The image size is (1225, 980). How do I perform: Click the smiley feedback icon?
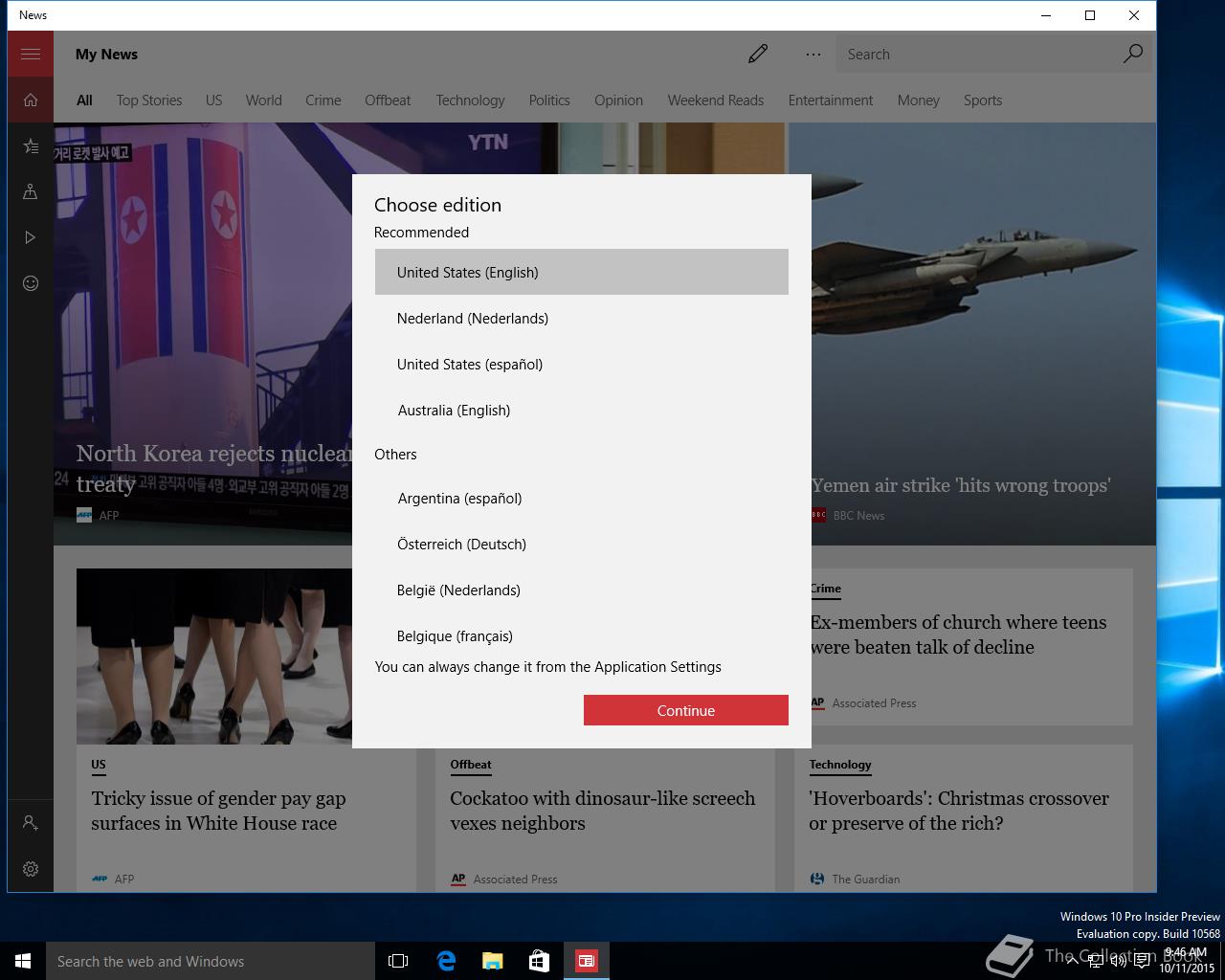point(31,283)
